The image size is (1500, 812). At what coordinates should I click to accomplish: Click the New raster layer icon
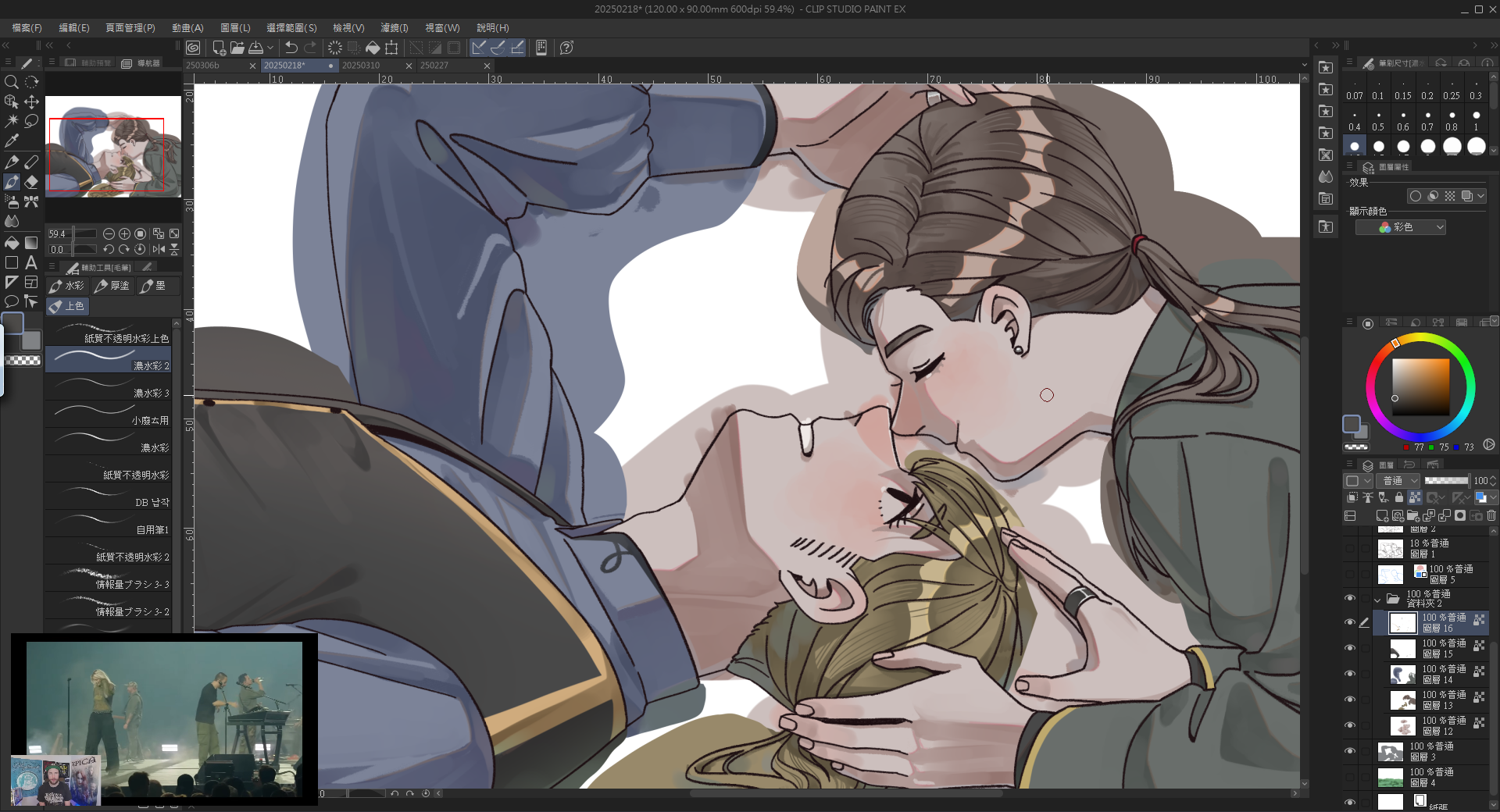pyautogui.click(x=1382, y=516)
